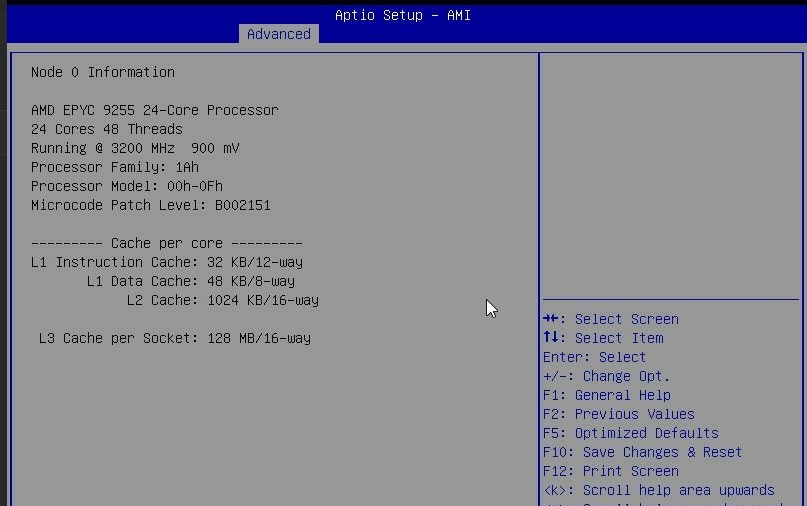Screen dimensions: 807x506
Task: Click the Microcode Patch Level entry
Action: pyautogui.click(x=150, y=205)
